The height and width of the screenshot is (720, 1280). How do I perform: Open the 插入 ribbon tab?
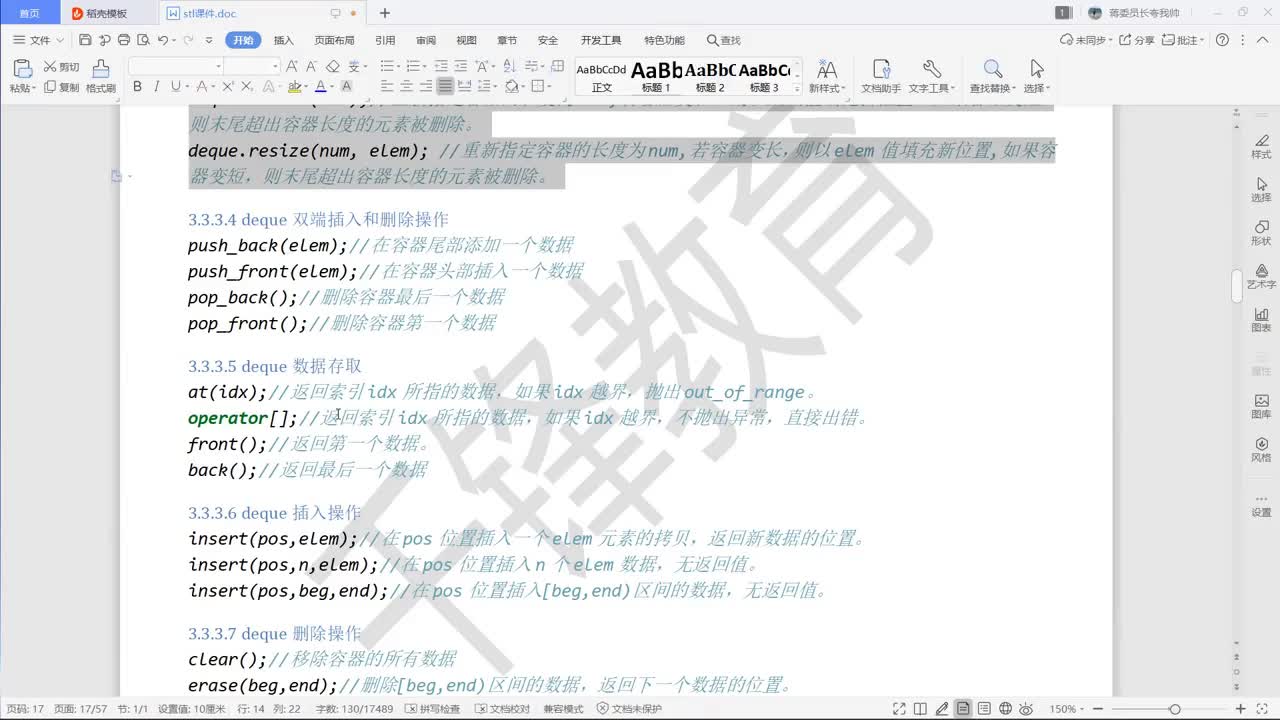point(284,40)
